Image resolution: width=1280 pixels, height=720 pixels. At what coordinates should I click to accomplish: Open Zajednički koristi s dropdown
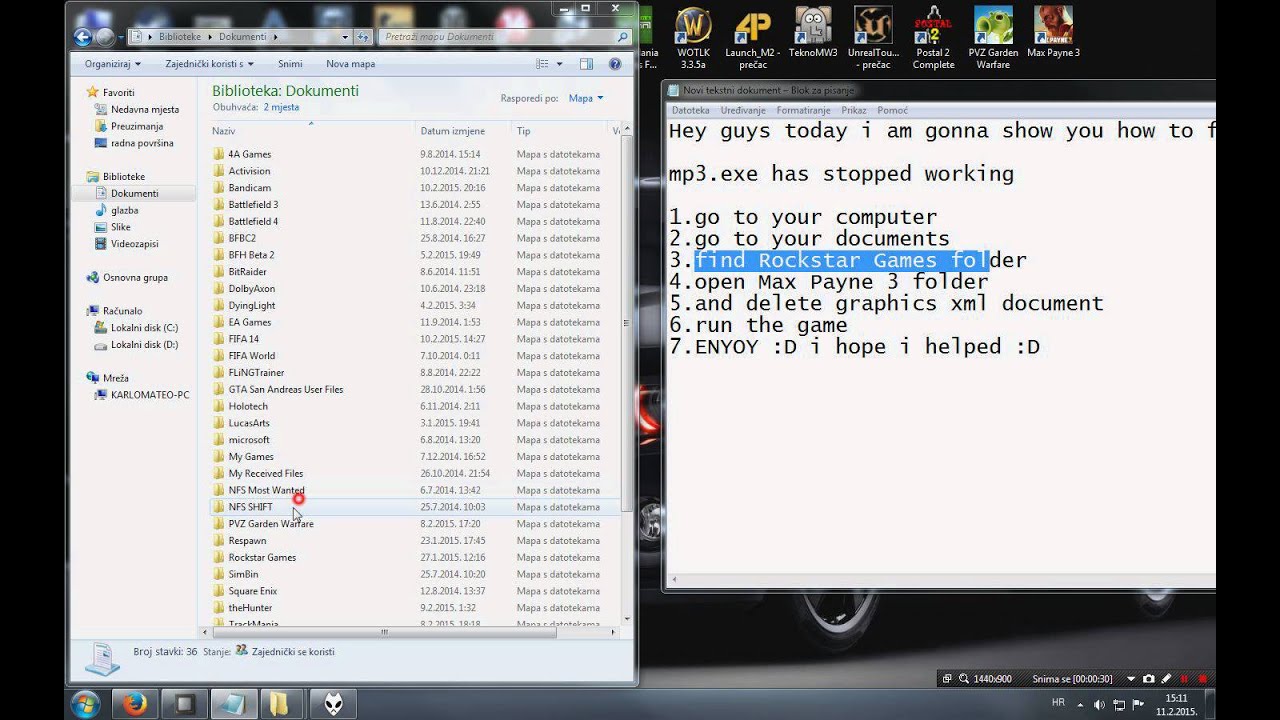click(x=209, y=64)
